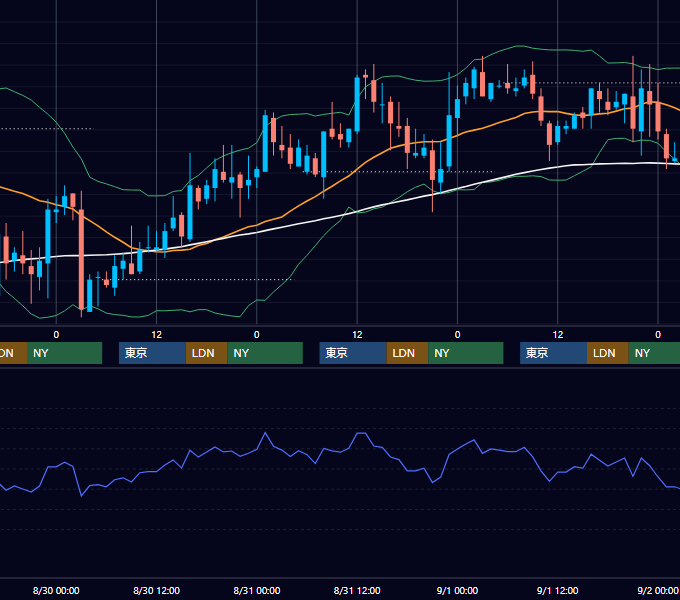Click the 8/30 00:00 time axis label
Viewport: 680px width, 600px height.
click(56, 590)
